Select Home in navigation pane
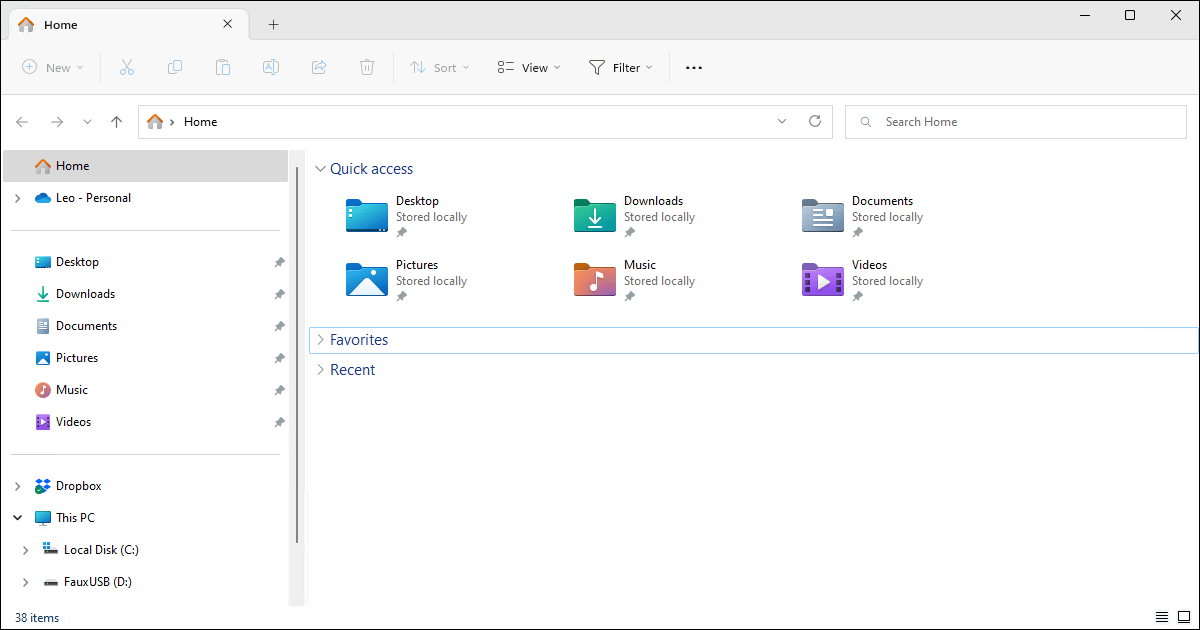The height and width of the screenshot is (630, 1200). tap(146, 166)
